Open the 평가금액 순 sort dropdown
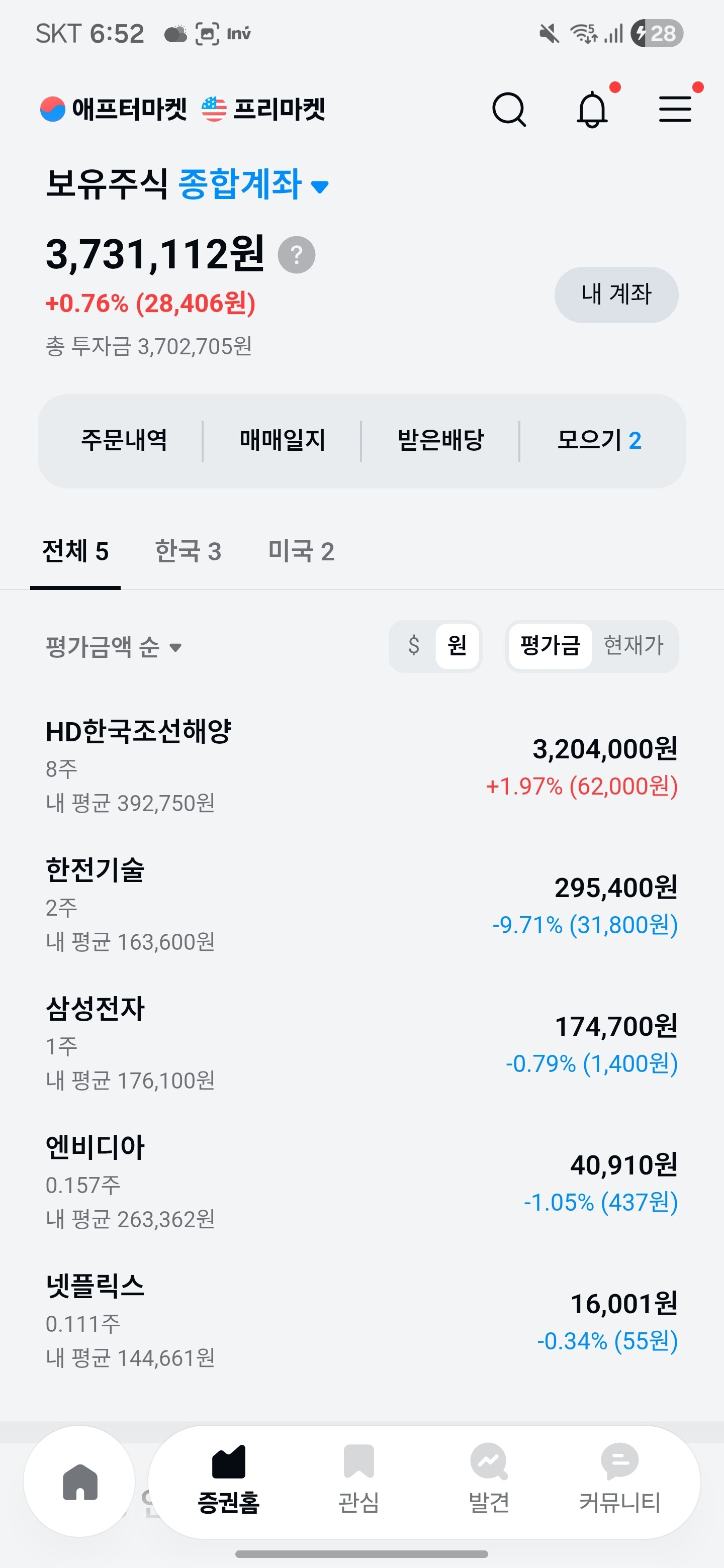Image resolution: width=724 pixels, height=1568 pixels. (x=114, y=646)
